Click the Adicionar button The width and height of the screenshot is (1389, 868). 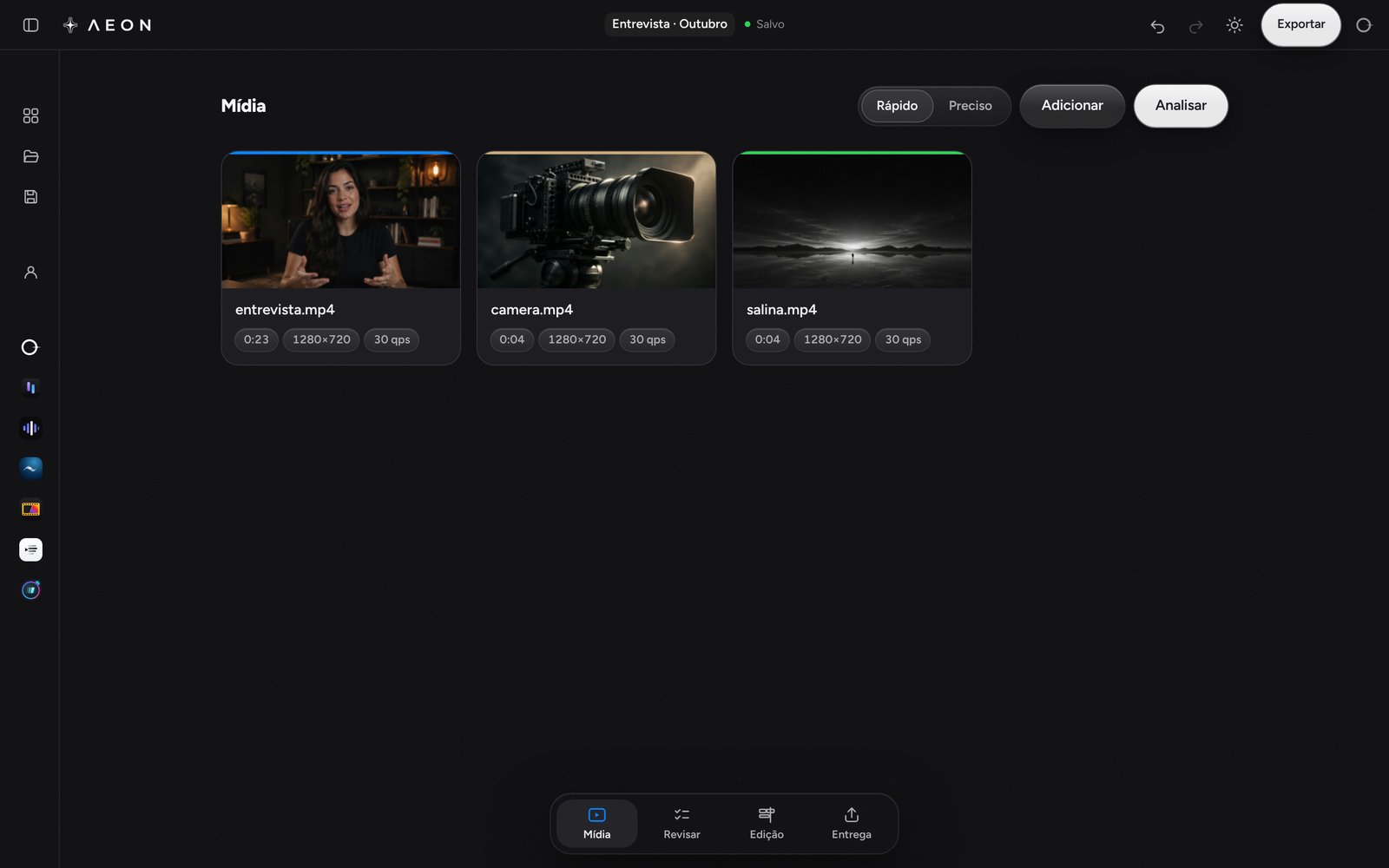(1072, 106)
